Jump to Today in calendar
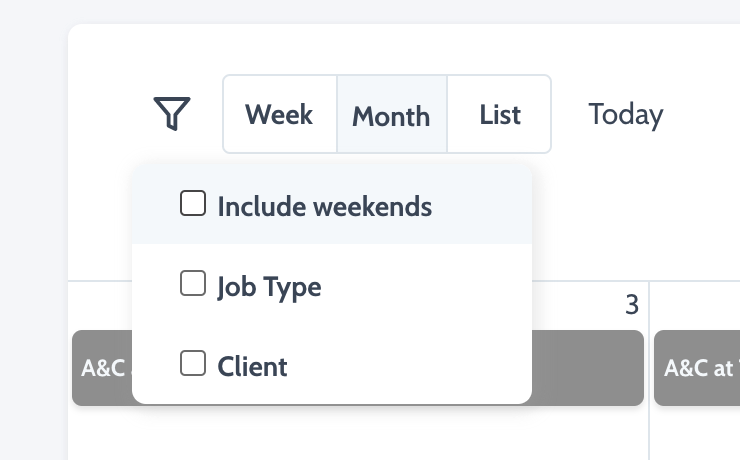This screenshot has height=460, width=740. click(x=625, y=114)
